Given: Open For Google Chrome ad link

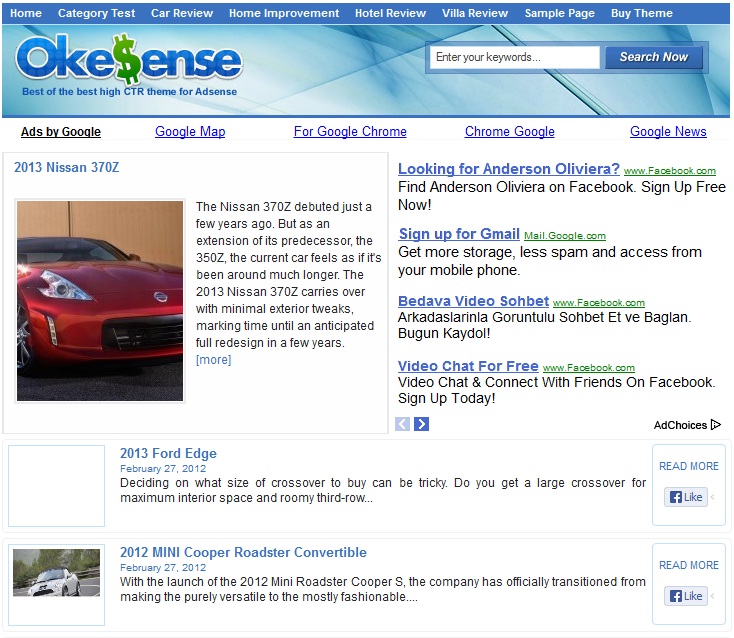Looking at the screenshot, I should tap(350, 132).
